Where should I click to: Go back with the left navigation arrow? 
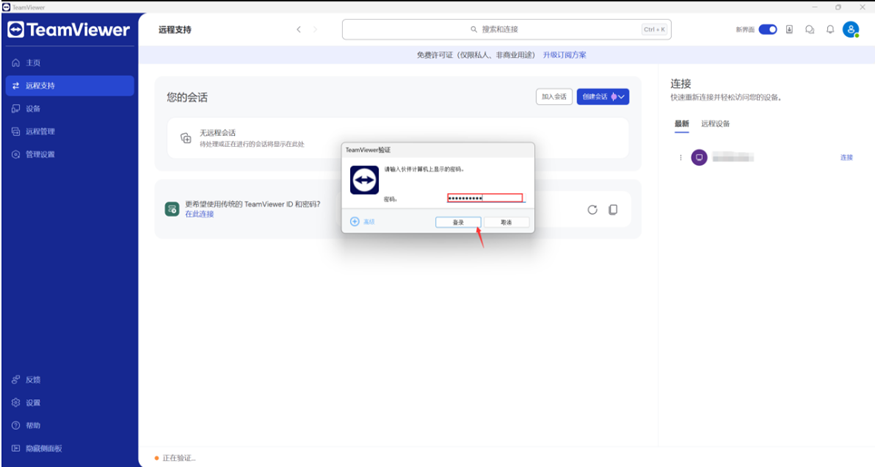point(299,30)
